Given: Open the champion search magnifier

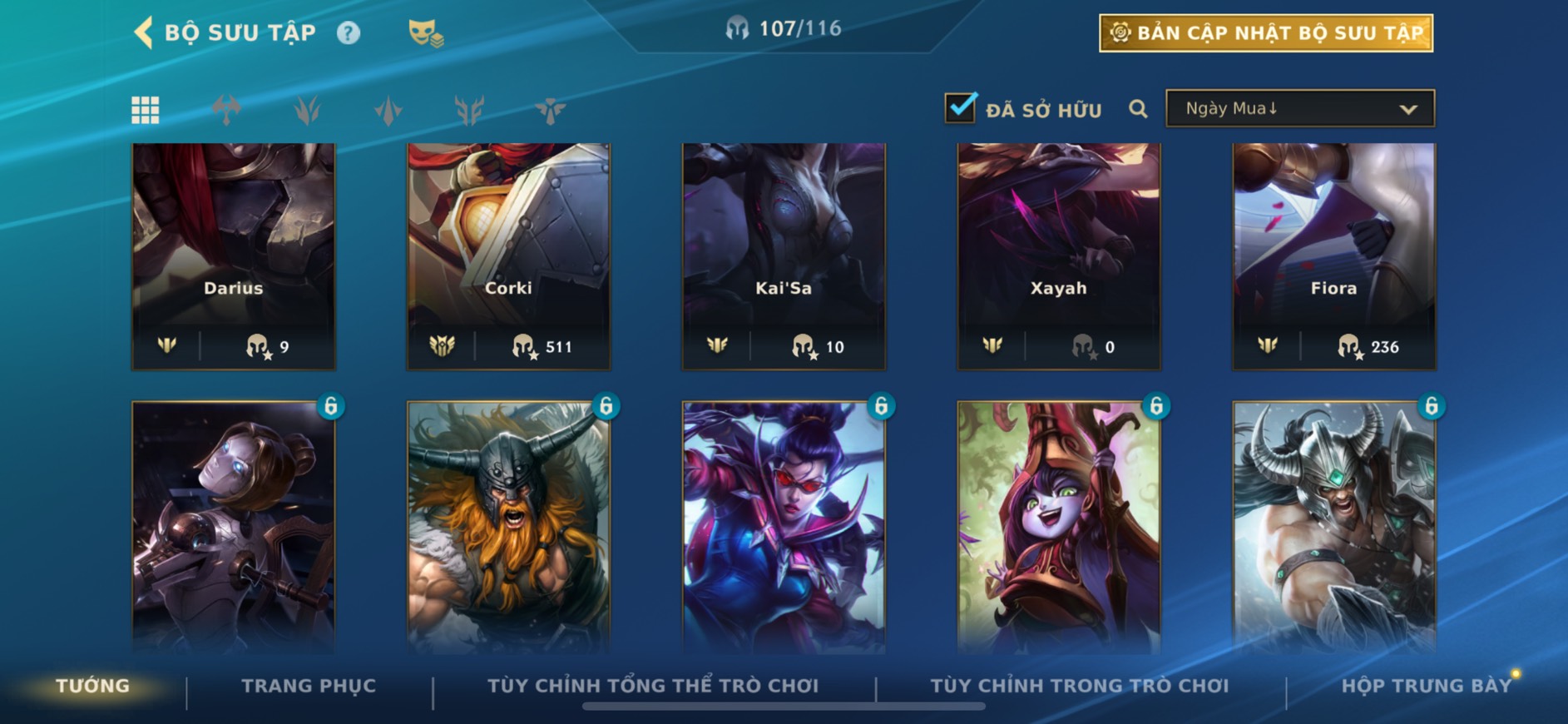Looking at the screenshot, I should 1138,109.
